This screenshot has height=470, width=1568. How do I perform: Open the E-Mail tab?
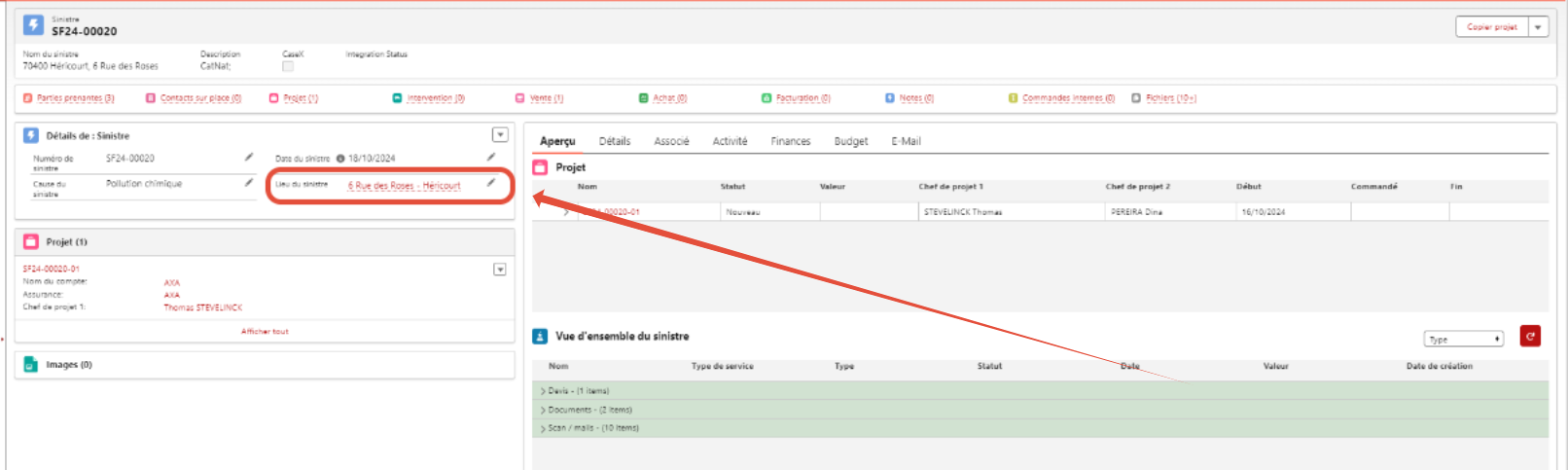pyautogui.click(x=906, y=141)
